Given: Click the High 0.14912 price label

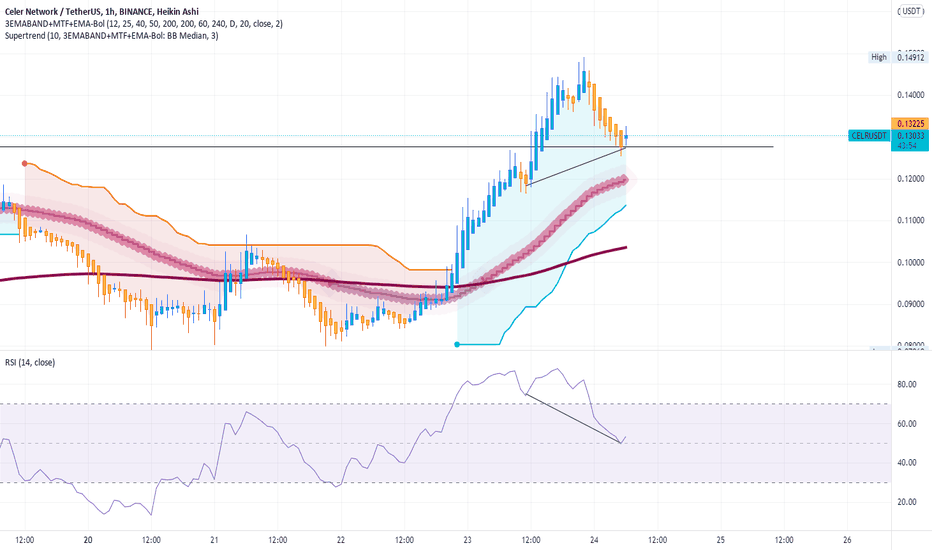Looking at the screenshot, I should click(898, 57).
